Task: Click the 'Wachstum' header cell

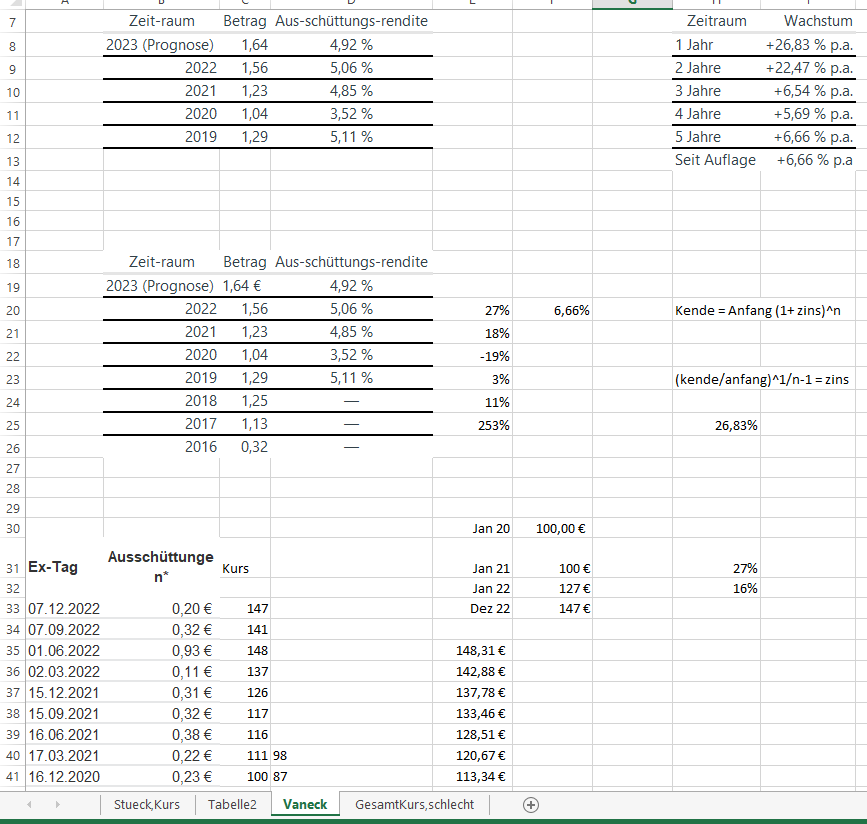Action: pyautogui.click(x=808, y=21)
